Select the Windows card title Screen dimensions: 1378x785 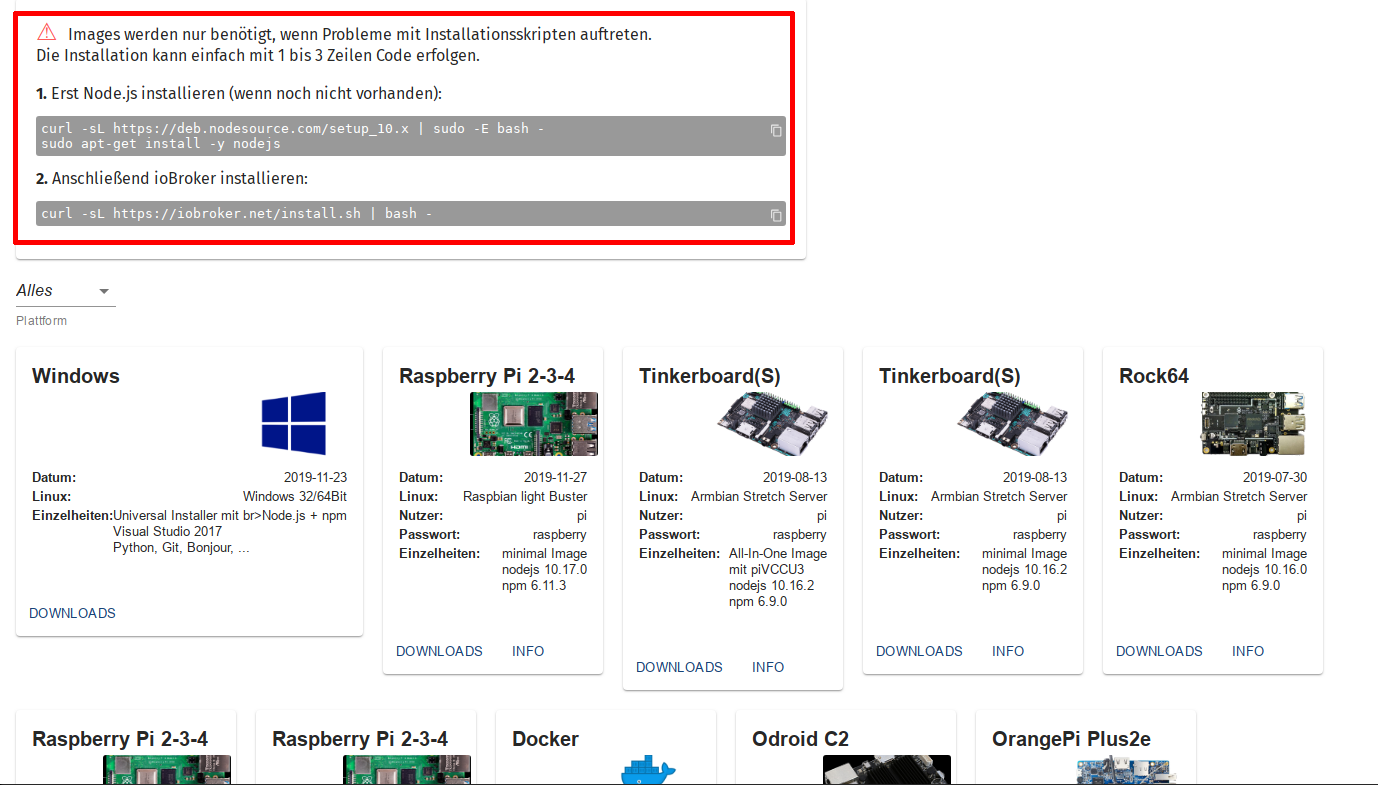pos(76,376)
